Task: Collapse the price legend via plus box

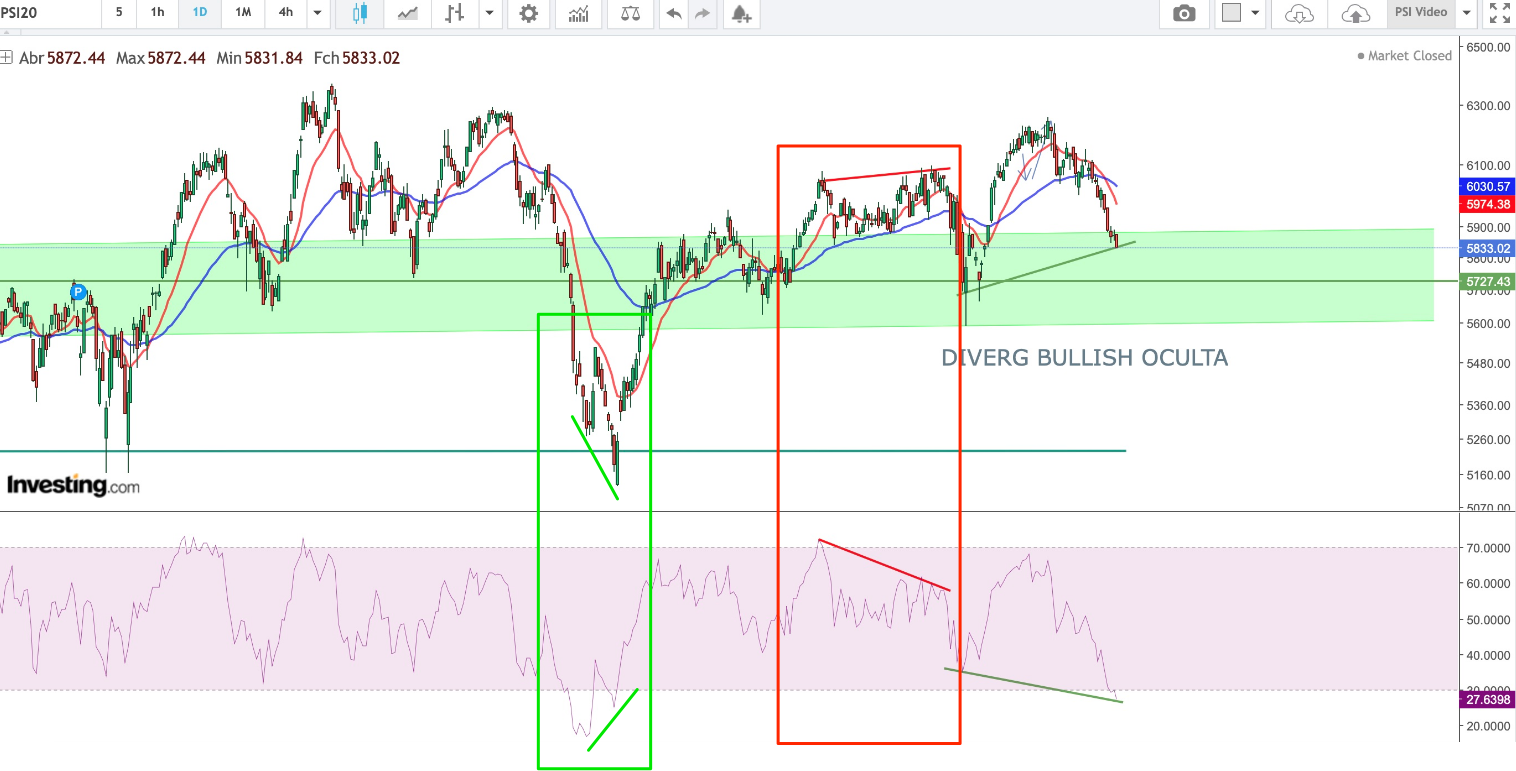Action: click(7, 58)
